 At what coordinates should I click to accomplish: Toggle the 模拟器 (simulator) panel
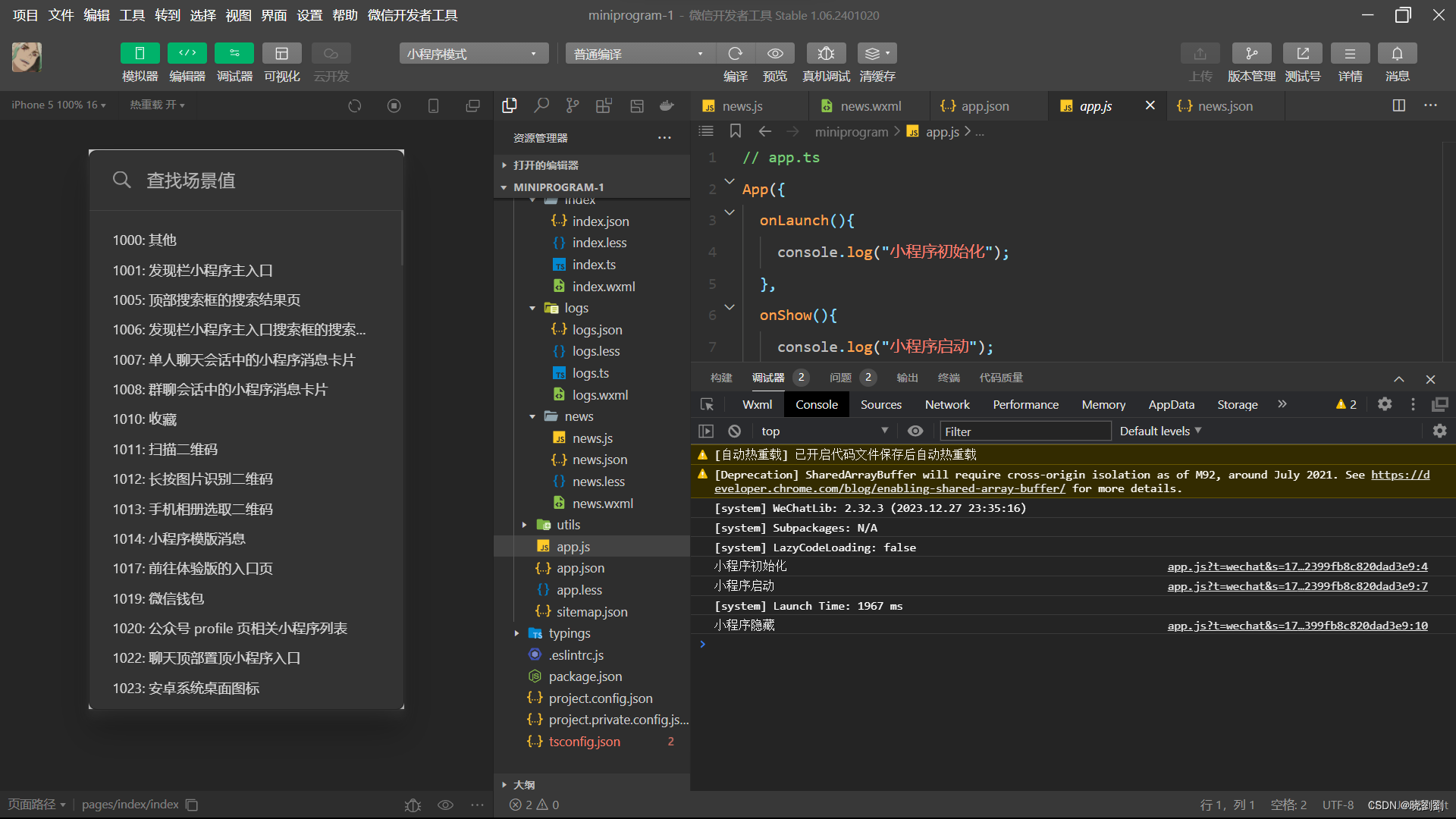[140, 54]
